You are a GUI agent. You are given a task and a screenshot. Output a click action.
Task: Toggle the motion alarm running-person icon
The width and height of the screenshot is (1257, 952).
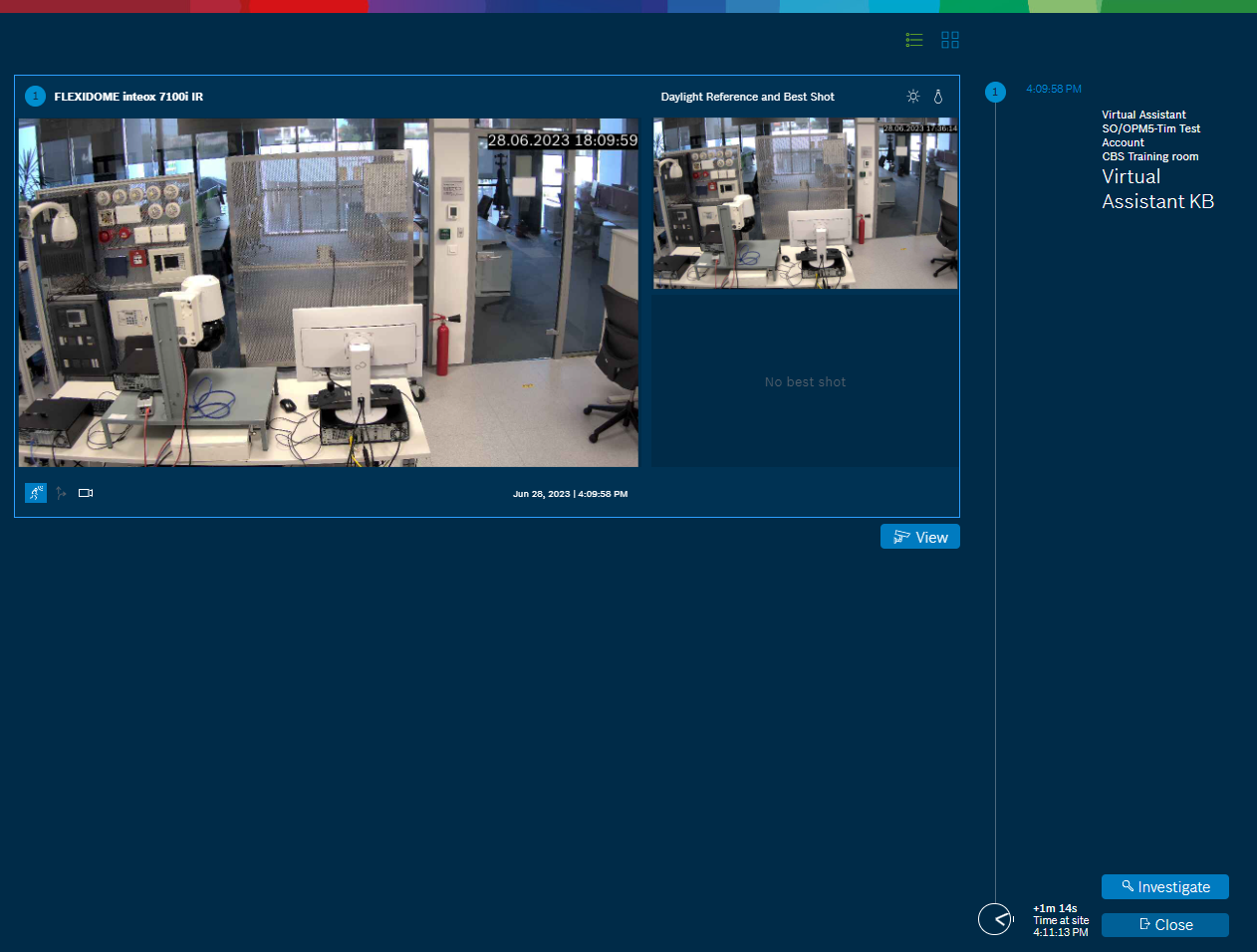[x=36, y=493]
